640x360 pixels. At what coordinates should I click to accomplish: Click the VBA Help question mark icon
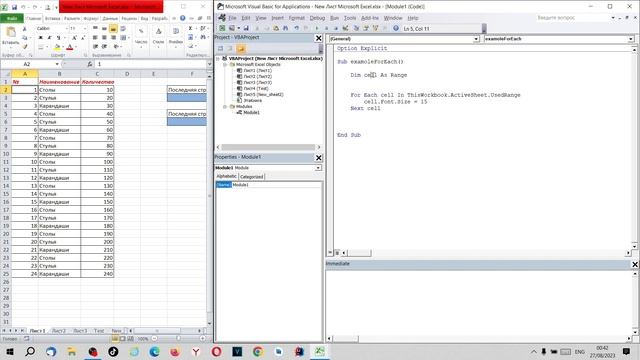coord(396,28)
